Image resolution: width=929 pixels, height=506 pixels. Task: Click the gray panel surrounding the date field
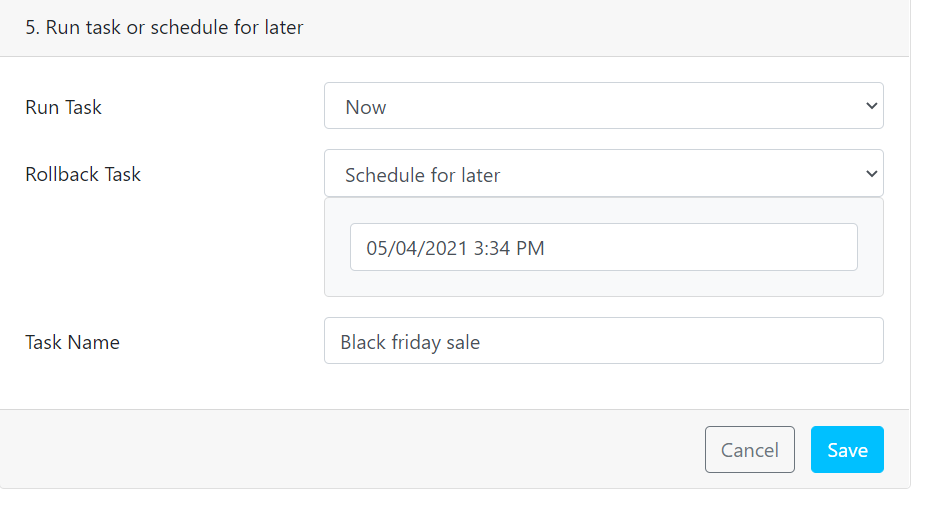pos(603,283)
